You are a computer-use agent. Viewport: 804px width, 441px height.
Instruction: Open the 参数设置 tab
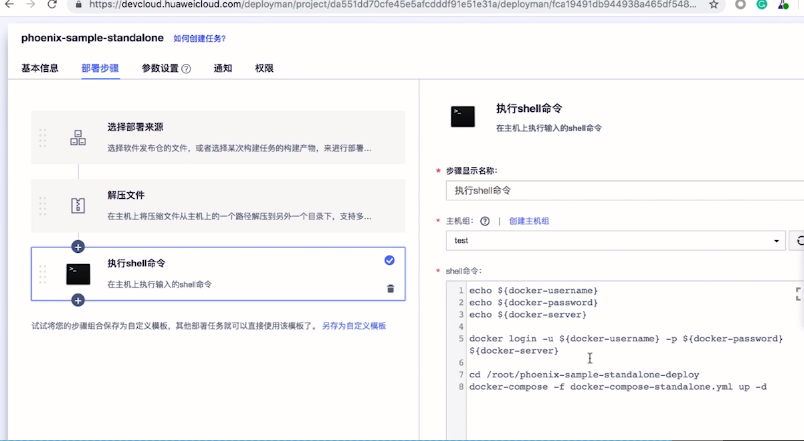[x=160, y=68]
